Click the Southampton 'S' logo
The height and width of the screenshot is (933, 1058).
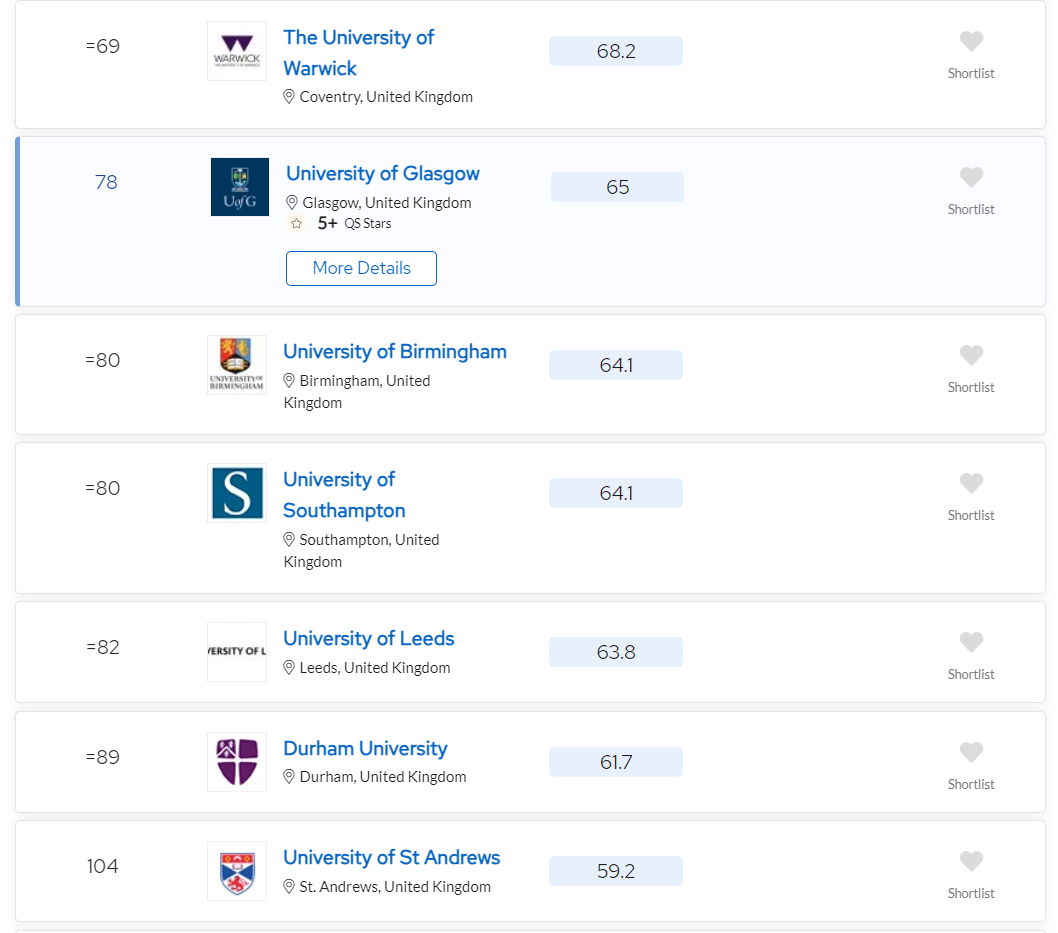point(237,493)
